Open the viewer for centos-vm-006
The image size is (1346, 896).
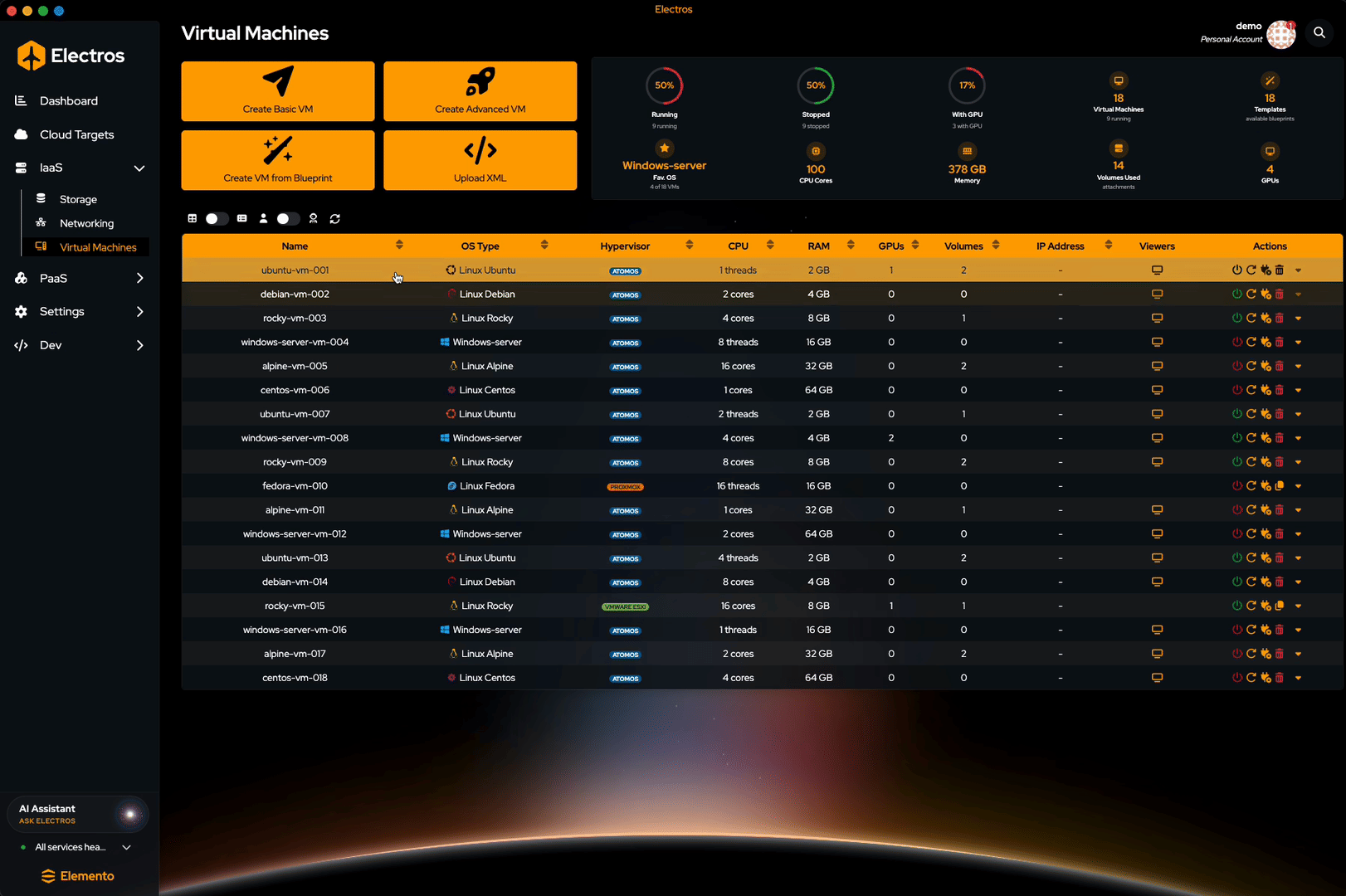pyautogui.click(x=1157, y=390)
